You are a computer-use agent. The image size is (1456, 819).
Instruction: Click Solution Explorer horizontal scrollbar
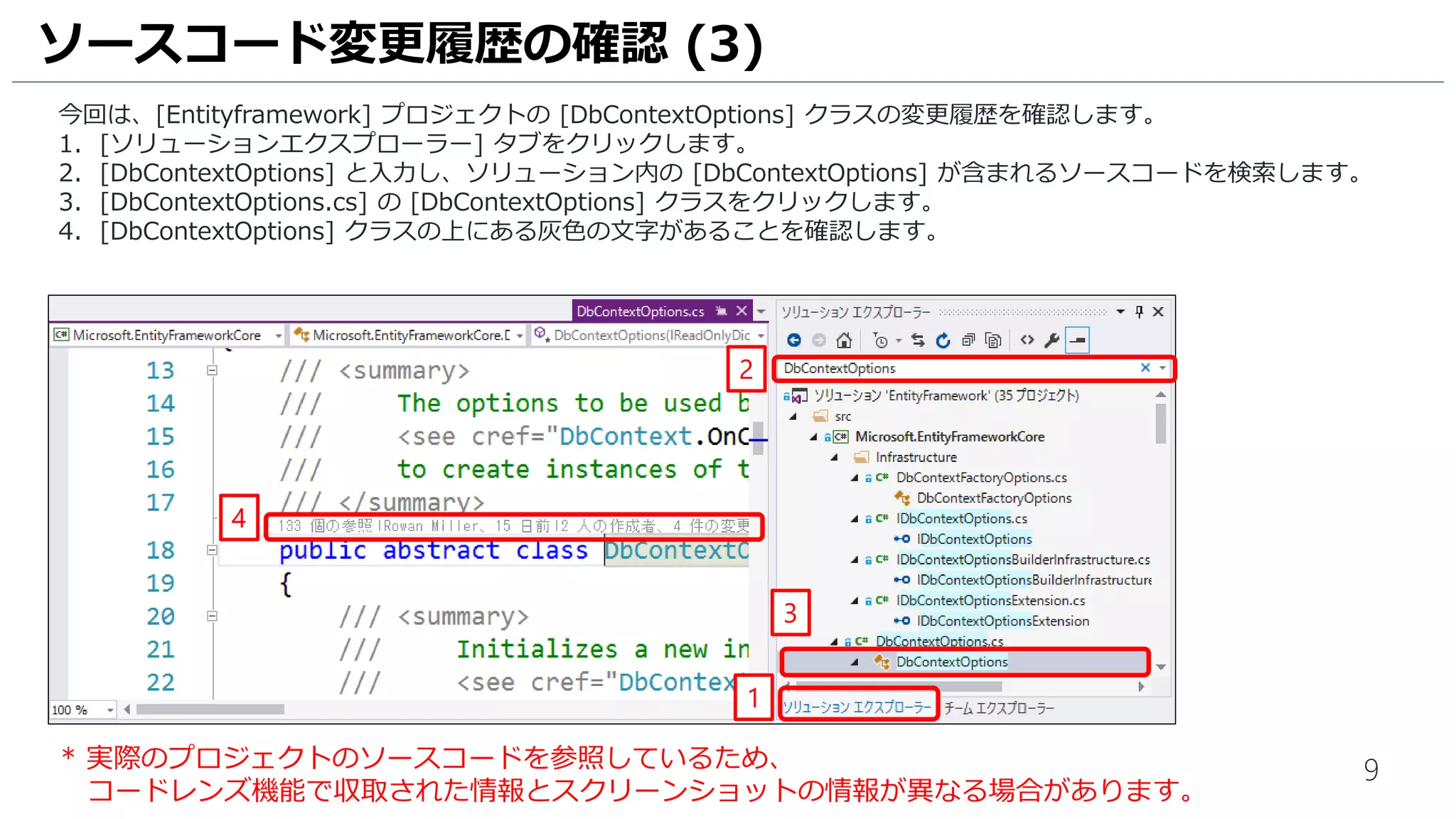[899, 687]
